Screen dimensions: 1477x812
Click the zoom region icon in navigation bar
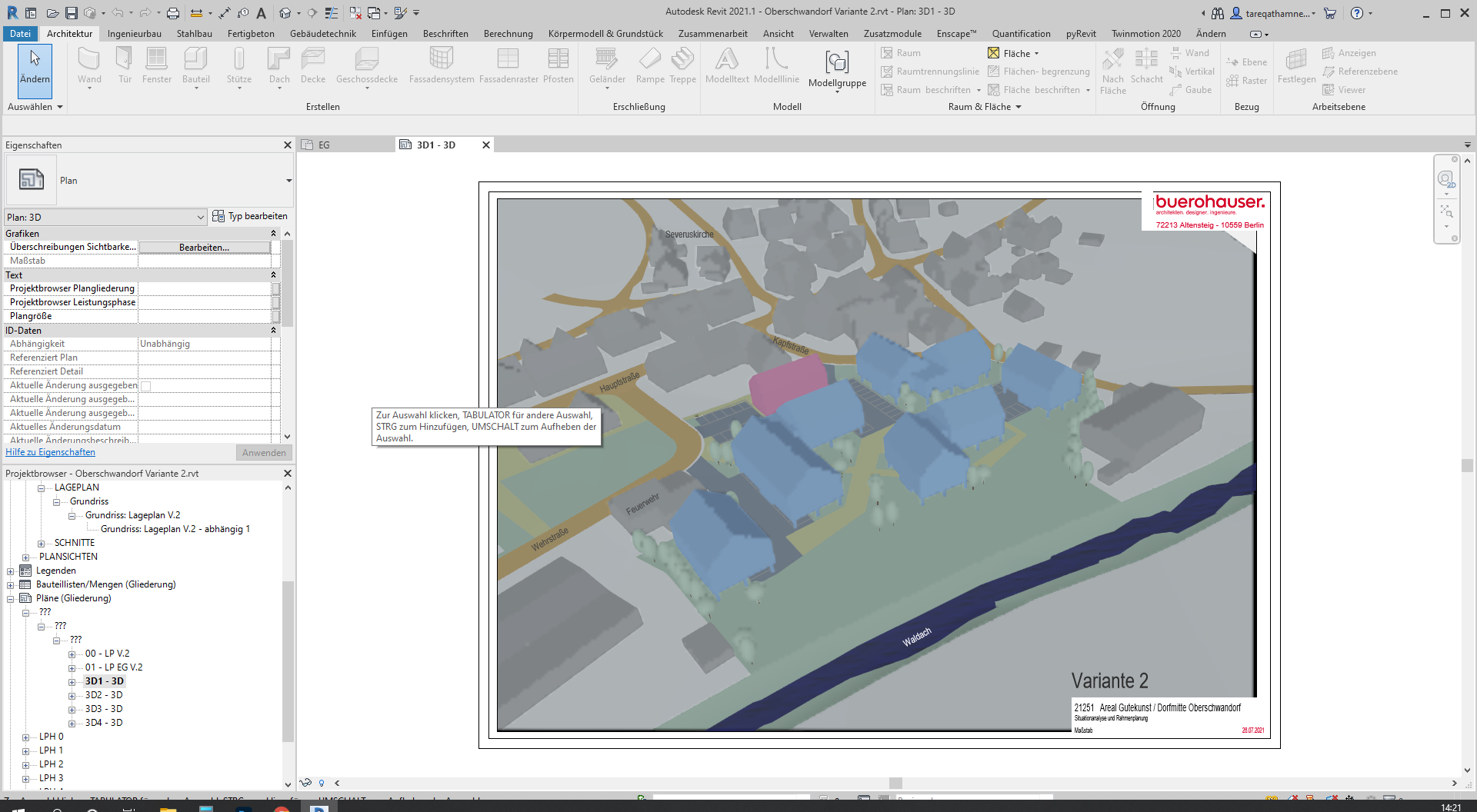1446,211
